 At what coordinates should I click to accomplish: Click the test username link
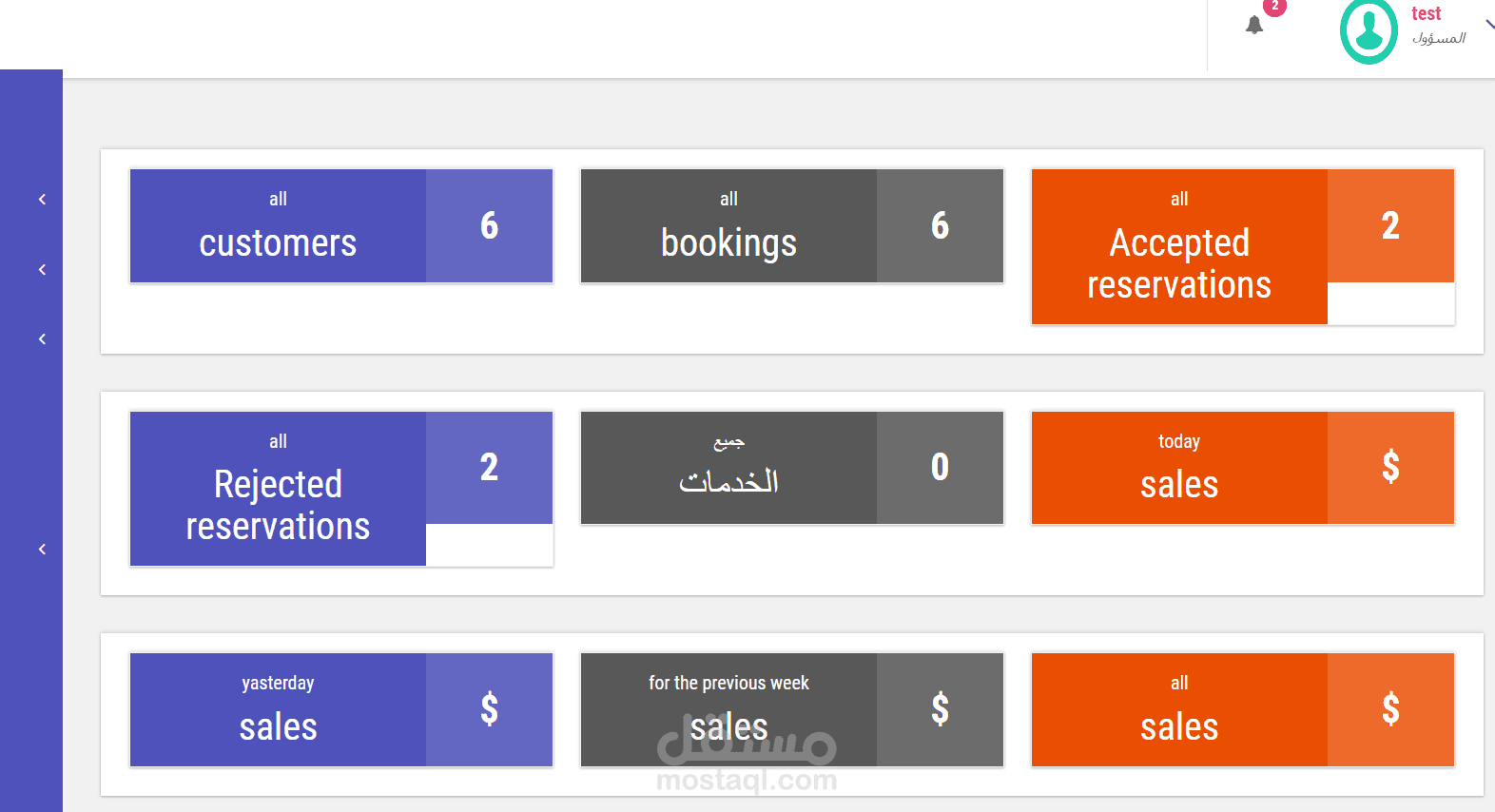[x=1426, y=13]
